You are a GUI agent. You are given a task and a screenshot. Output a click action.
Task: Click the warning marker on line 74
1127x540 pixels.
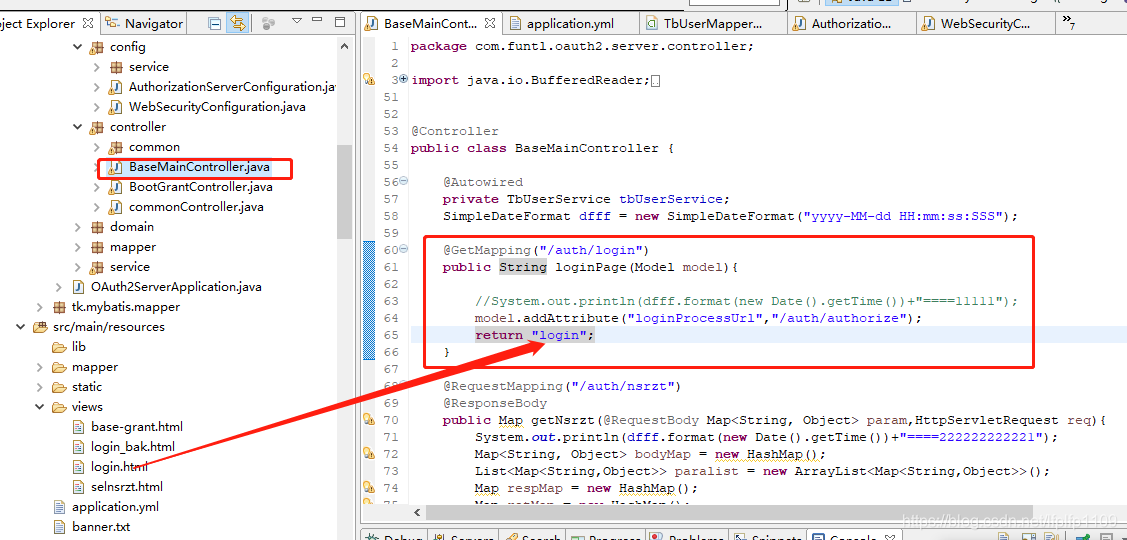[369, 488]
